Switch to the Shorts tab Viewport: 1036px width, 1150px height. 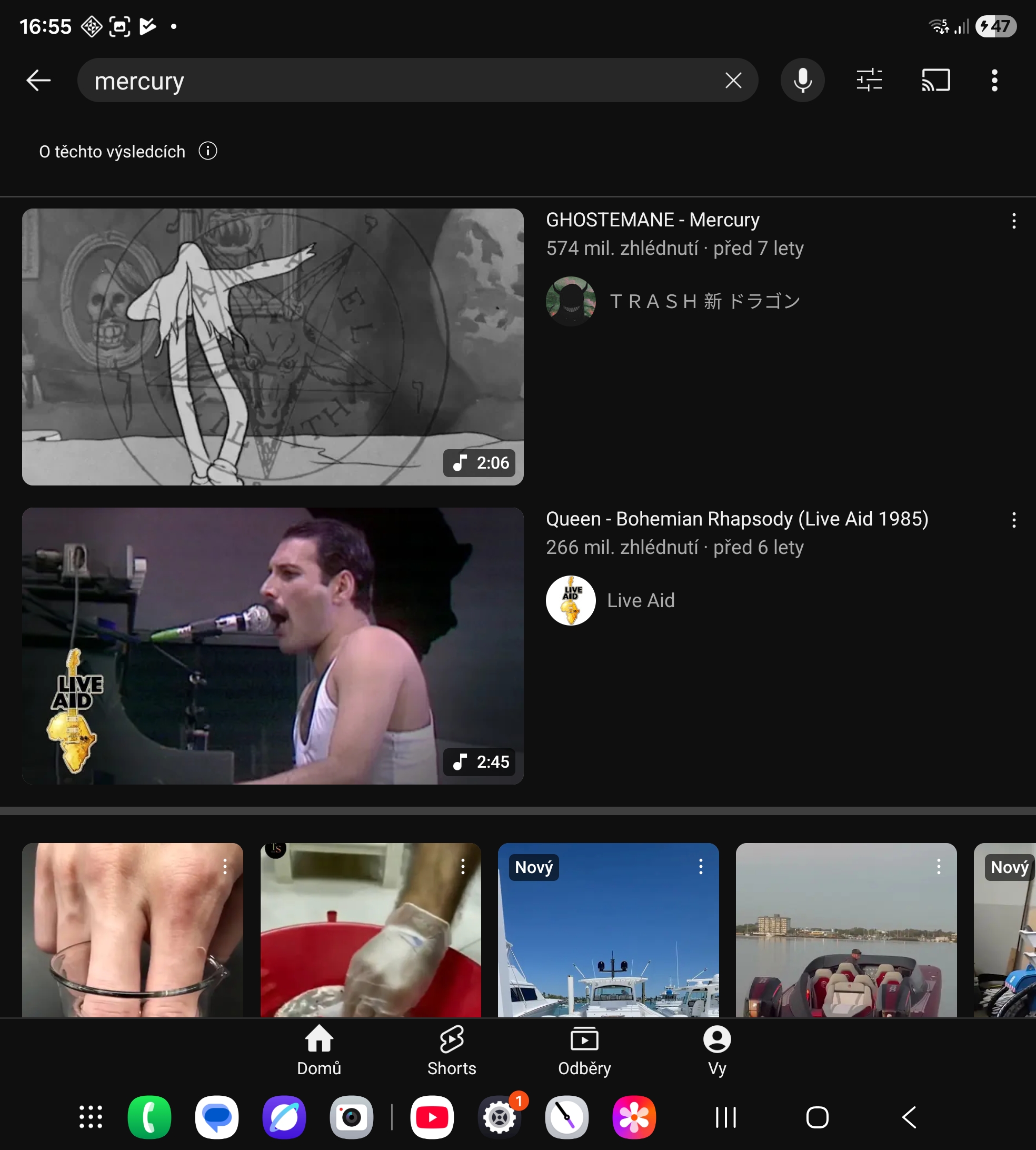click(x=452, y=1051)
